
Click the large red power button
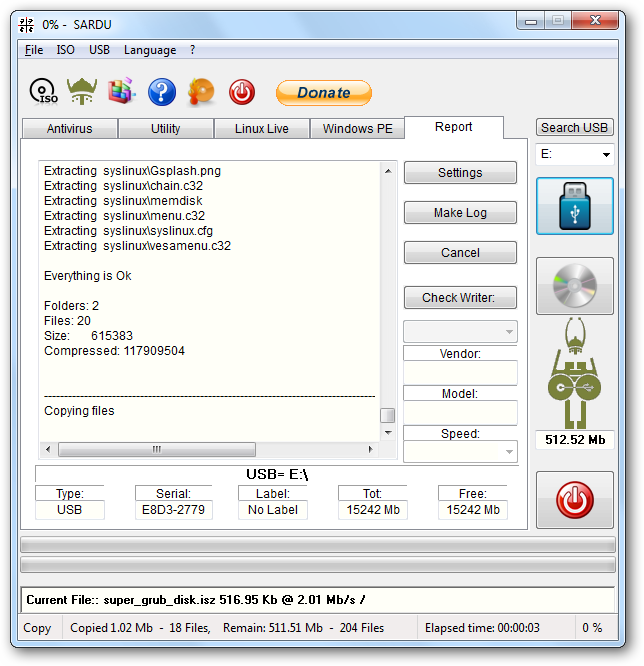(x=574, y=500)
